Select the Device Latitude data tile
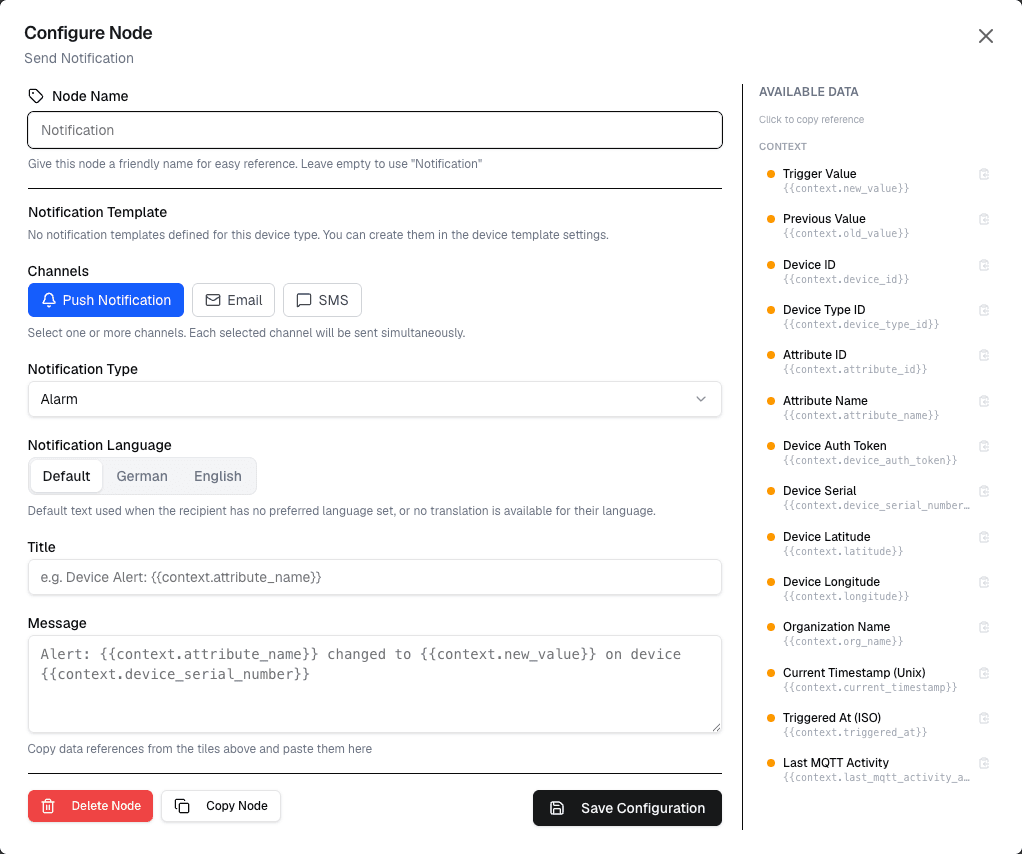The height and width of the screenshot is (854, 1022). 877,544
